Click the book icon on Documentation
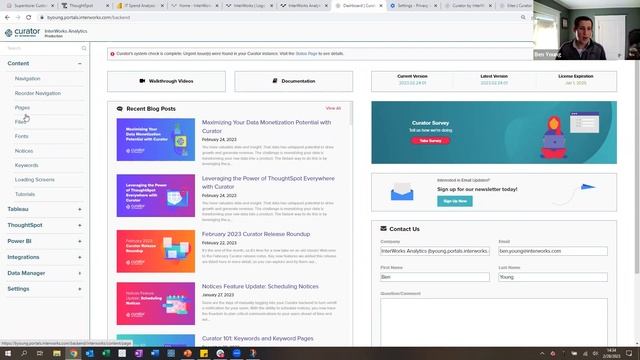The height and width of the screenshot is (360, 640). click(275, 81)
